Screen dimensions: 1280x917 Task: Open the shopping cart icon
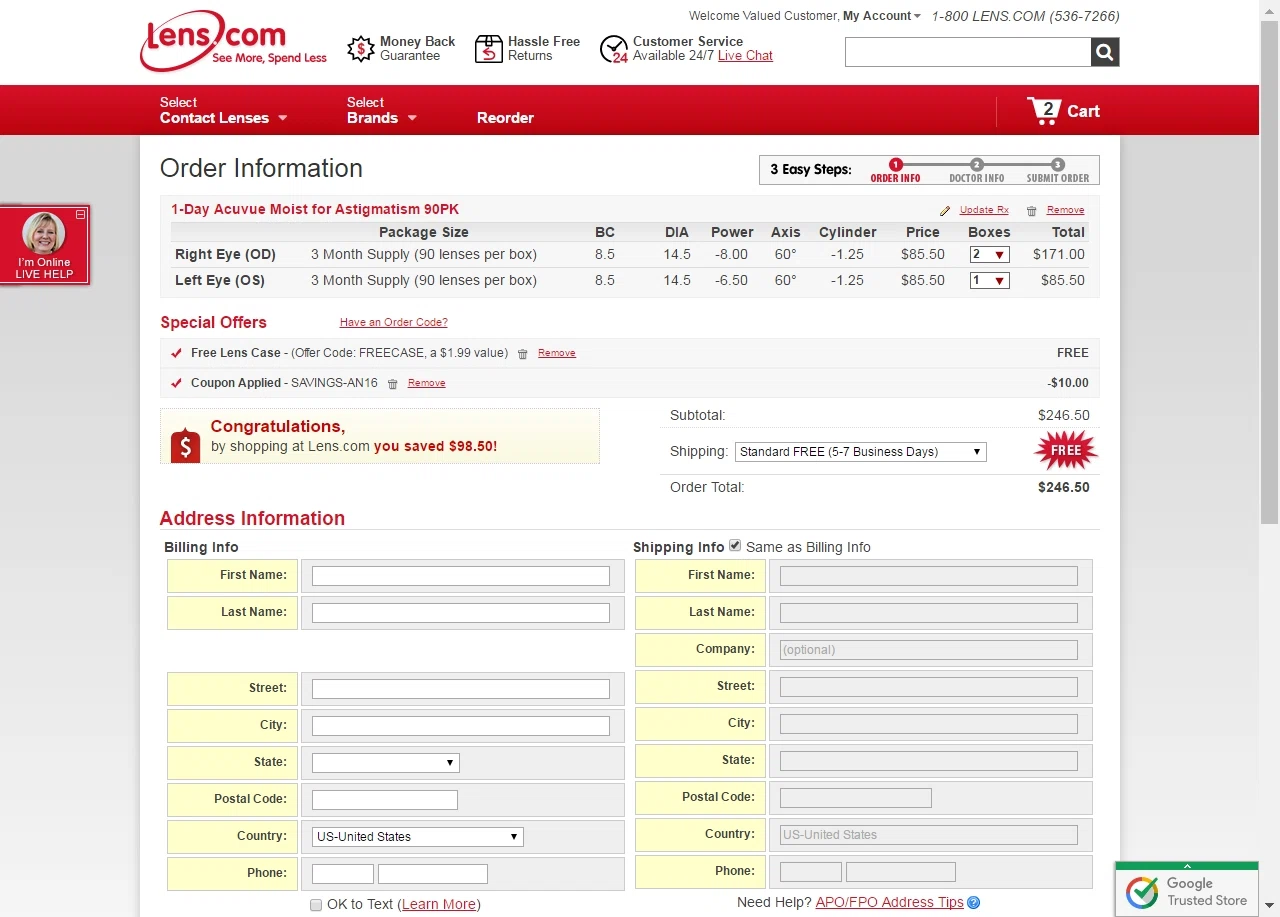(x=1043, y=110)
